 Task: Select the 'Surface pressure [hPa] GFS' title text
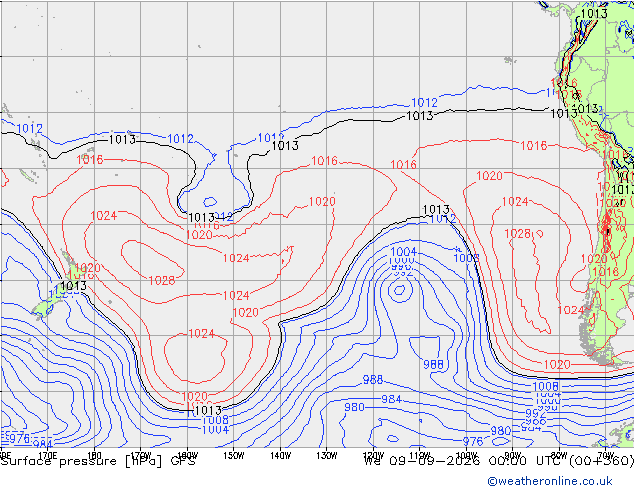click(x=98, y=461)
